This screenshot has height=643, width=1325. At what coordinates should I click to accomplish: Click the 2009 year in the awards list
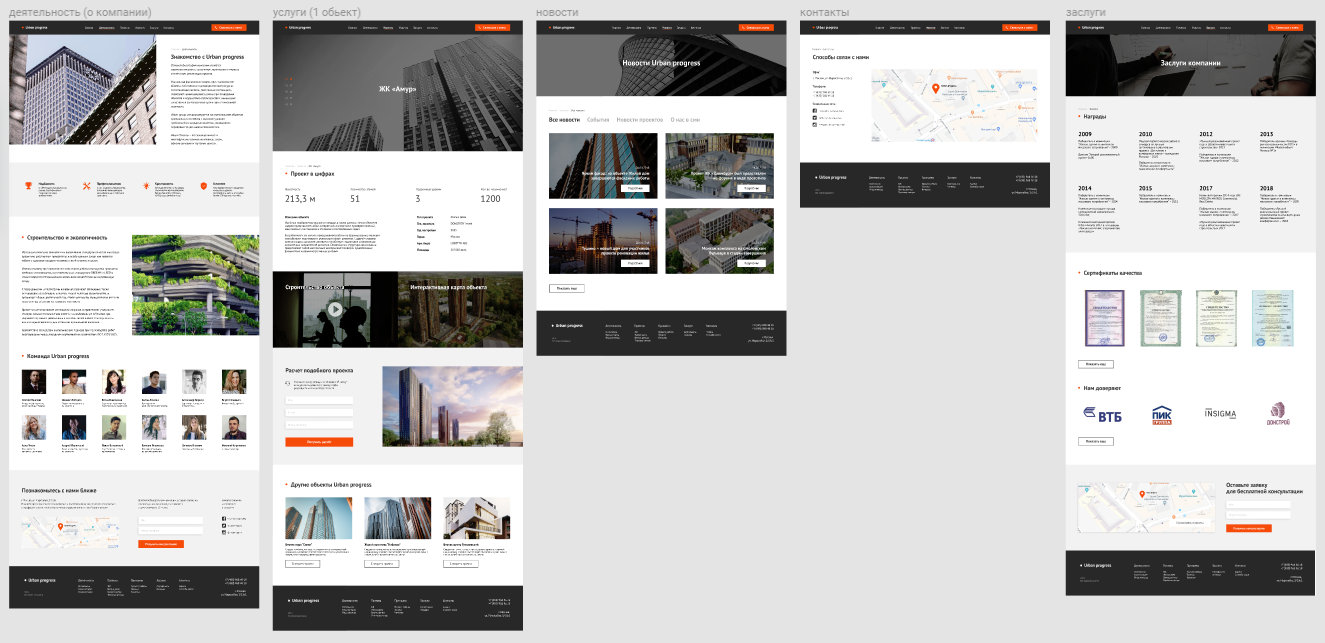1085,134
